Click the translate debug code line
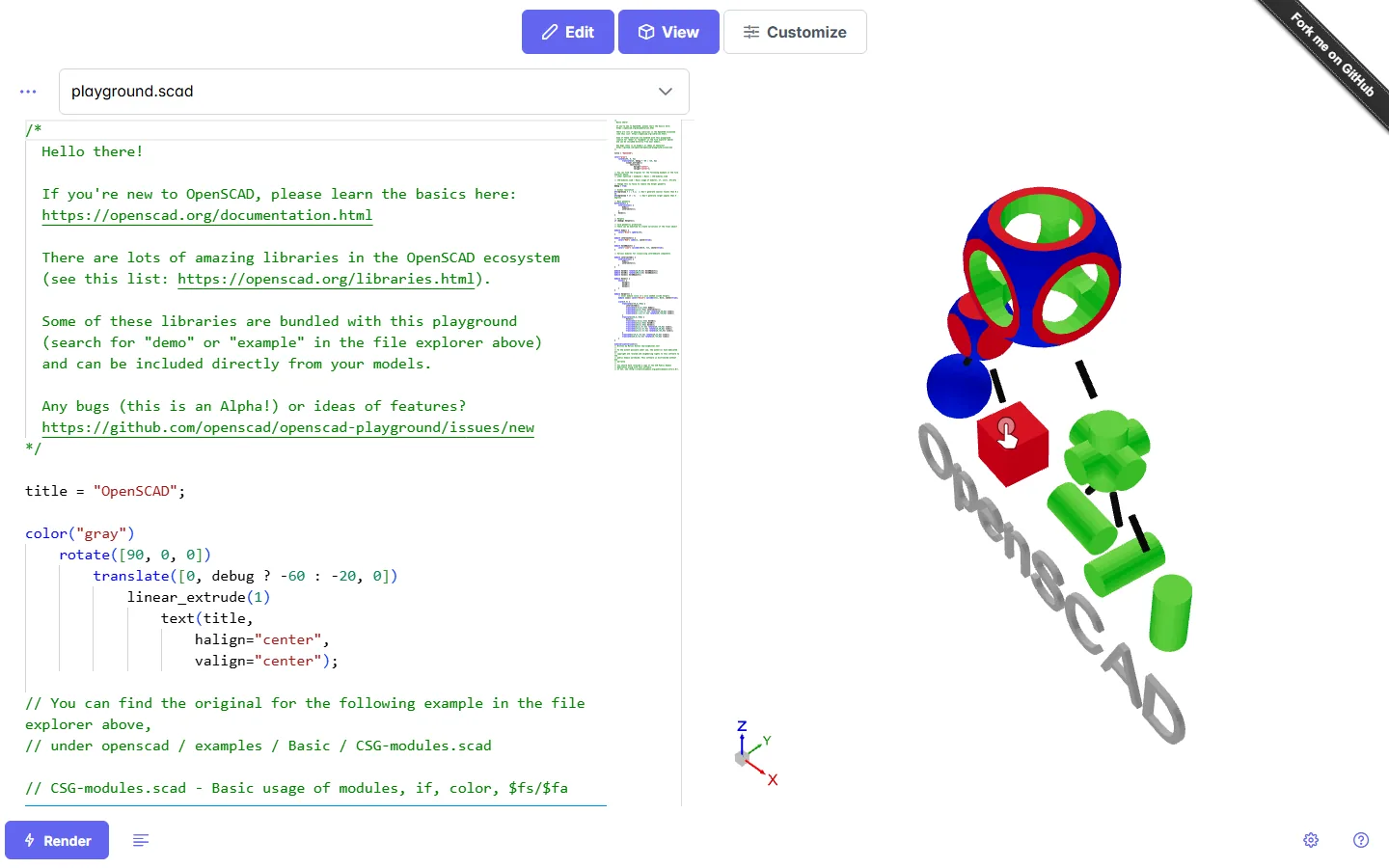 click(245, 576)
